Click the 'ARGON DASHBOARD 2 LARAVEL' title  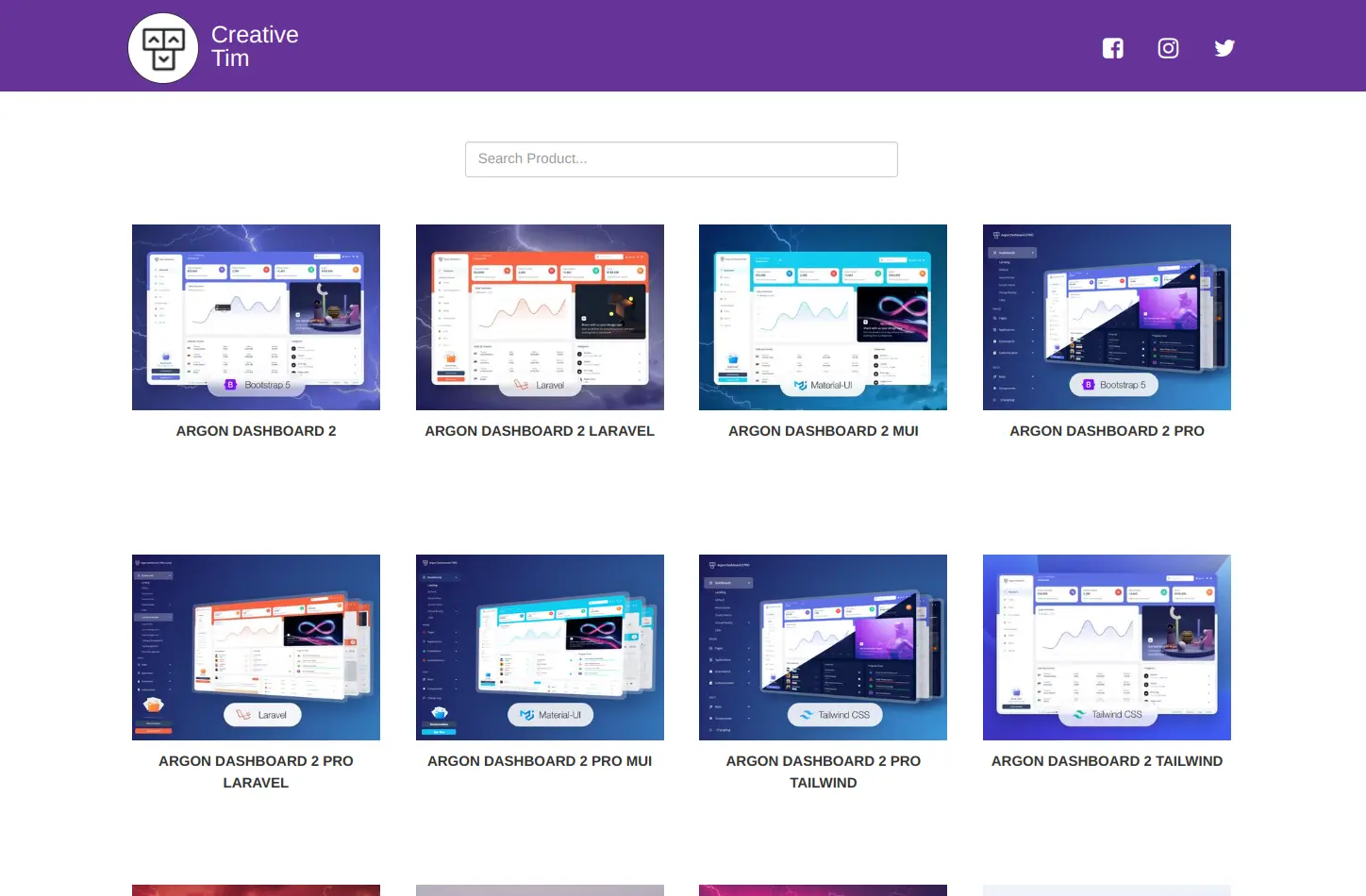(x=540, y=431)
